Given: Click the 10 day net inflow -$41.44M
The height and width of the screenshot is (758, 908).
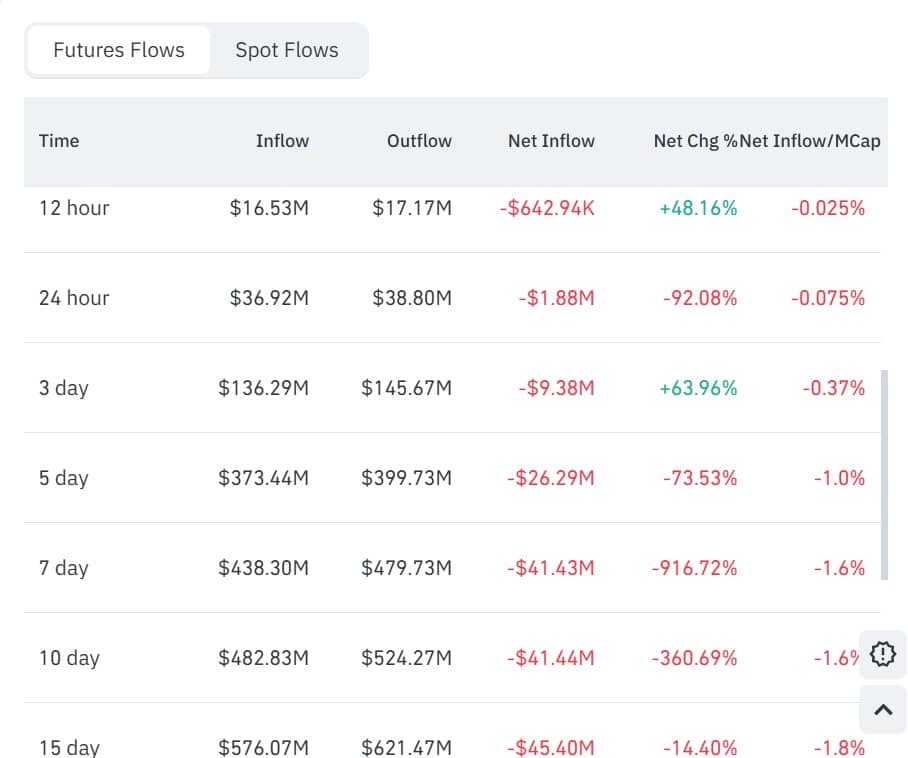Looking at the screenshot, I should tap(550, 658).
